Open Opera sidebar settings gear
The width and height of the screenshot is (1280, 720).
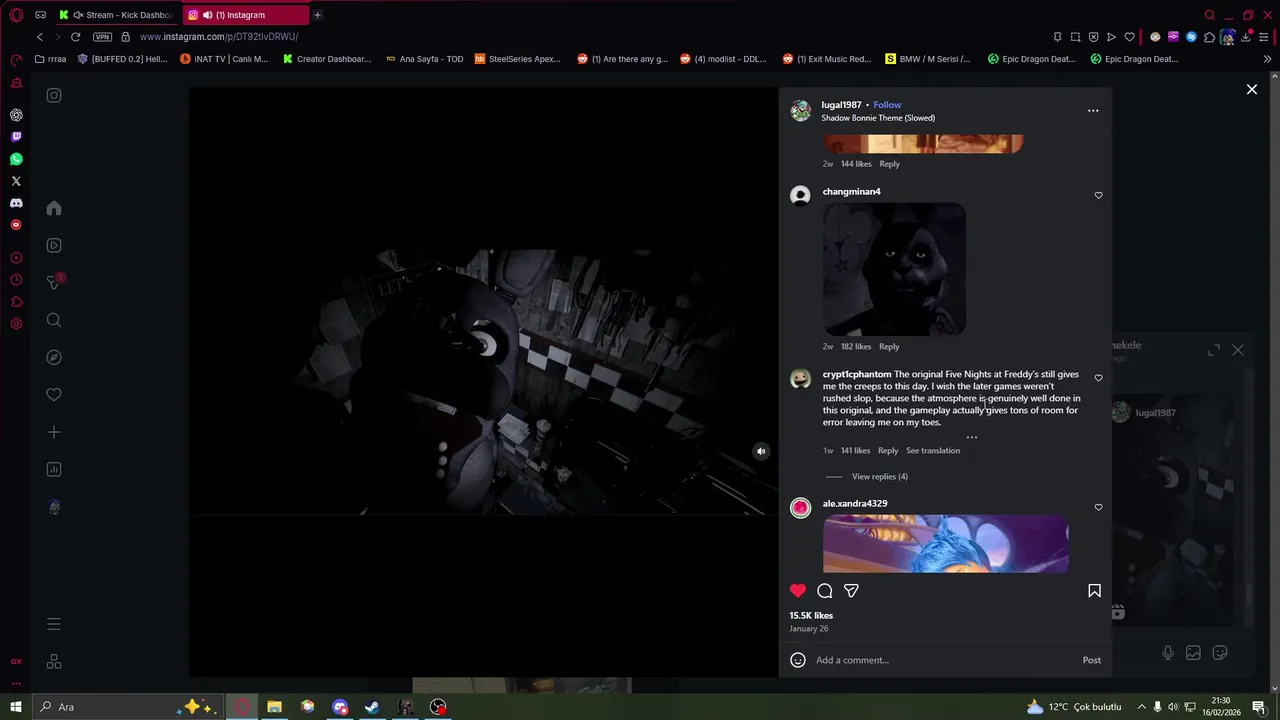[16, 324]
